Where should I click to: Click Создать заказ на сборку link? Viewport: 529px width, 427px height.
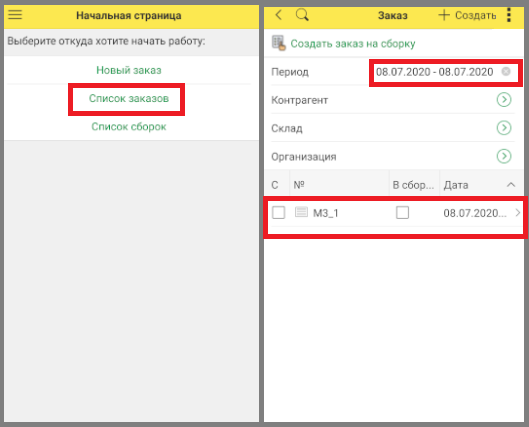(353, 44)
